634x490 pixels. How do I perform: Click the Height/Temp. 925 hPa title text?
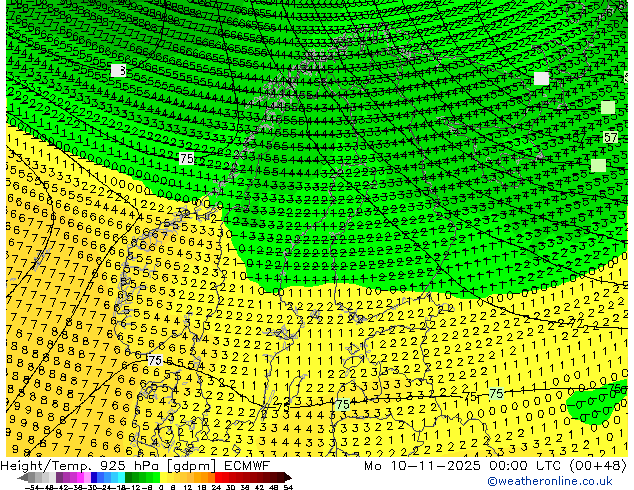click(x=82, y=466)
